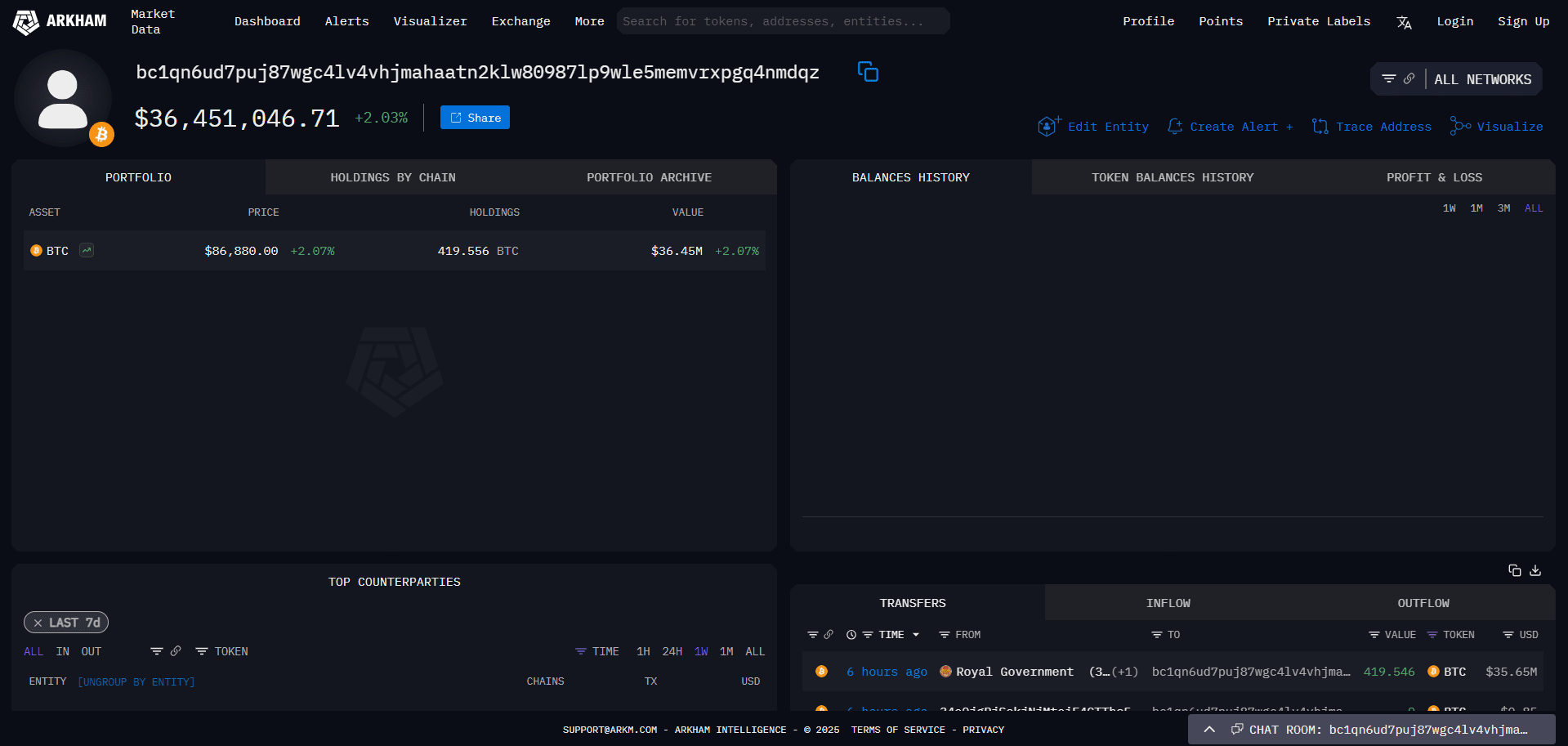
Task: Show only IN counterparties
Action: point(62,651)
